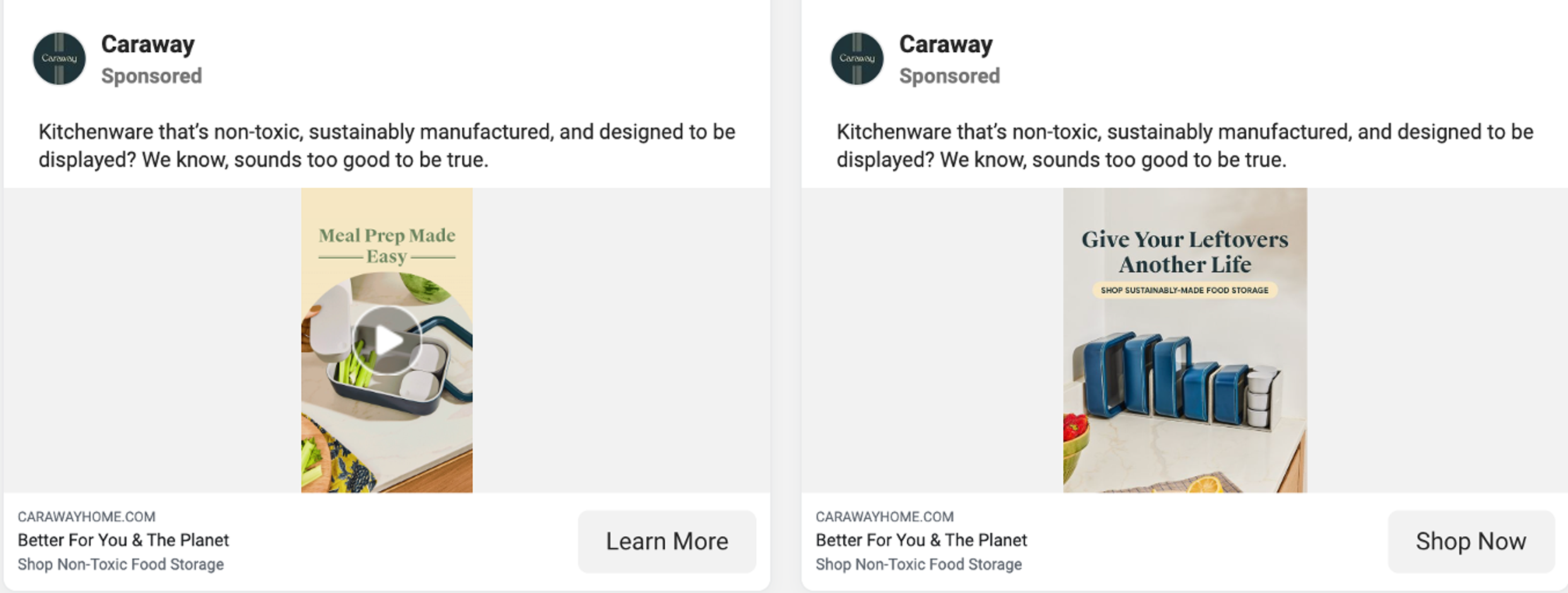Click the Better For You & The Planet headline, left ad
The image size is (1568, 593).
pyautogui.click(x=124, y=540)
